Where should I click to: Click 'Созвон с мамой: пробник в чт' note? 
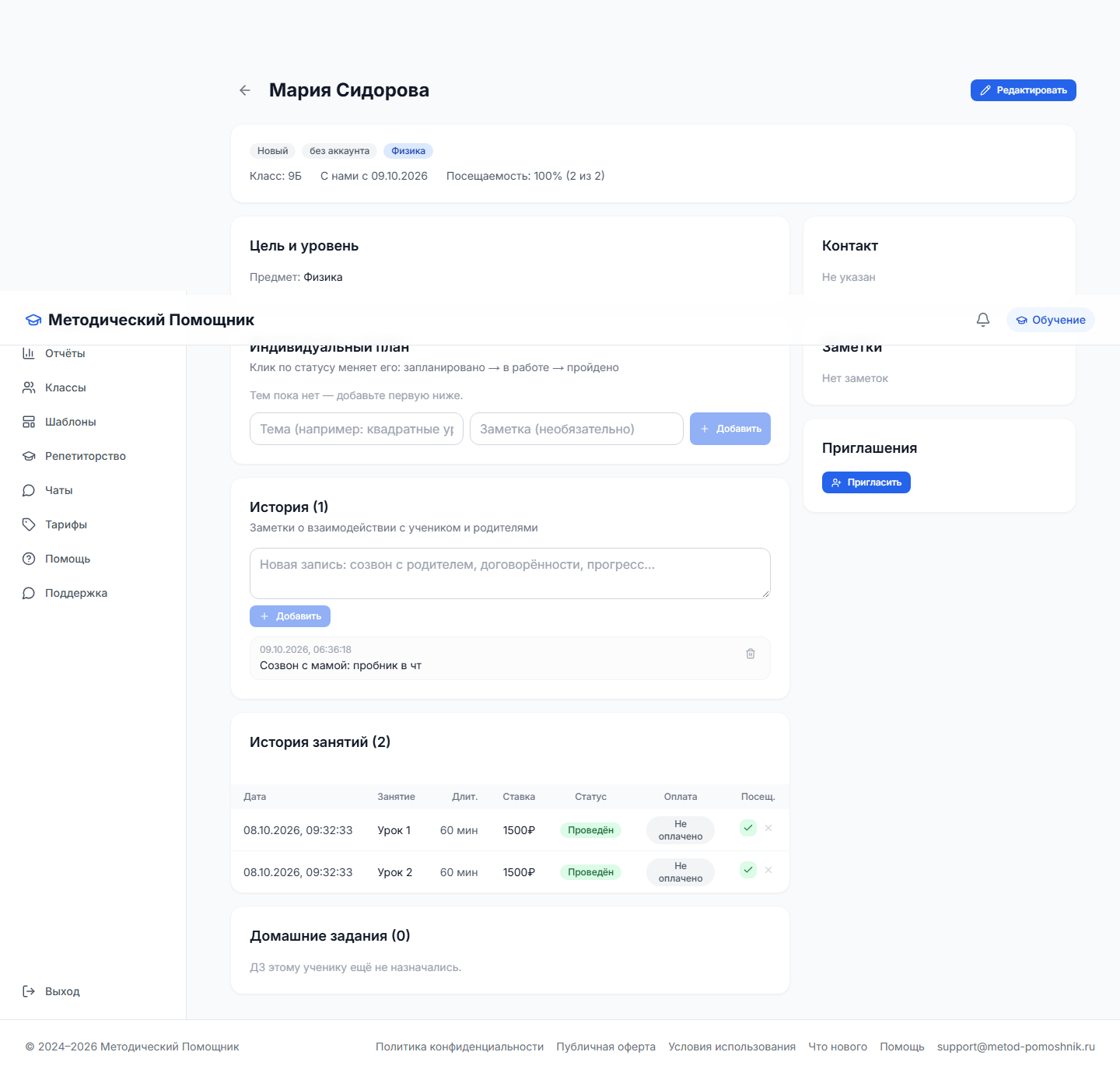pos(341,665)
